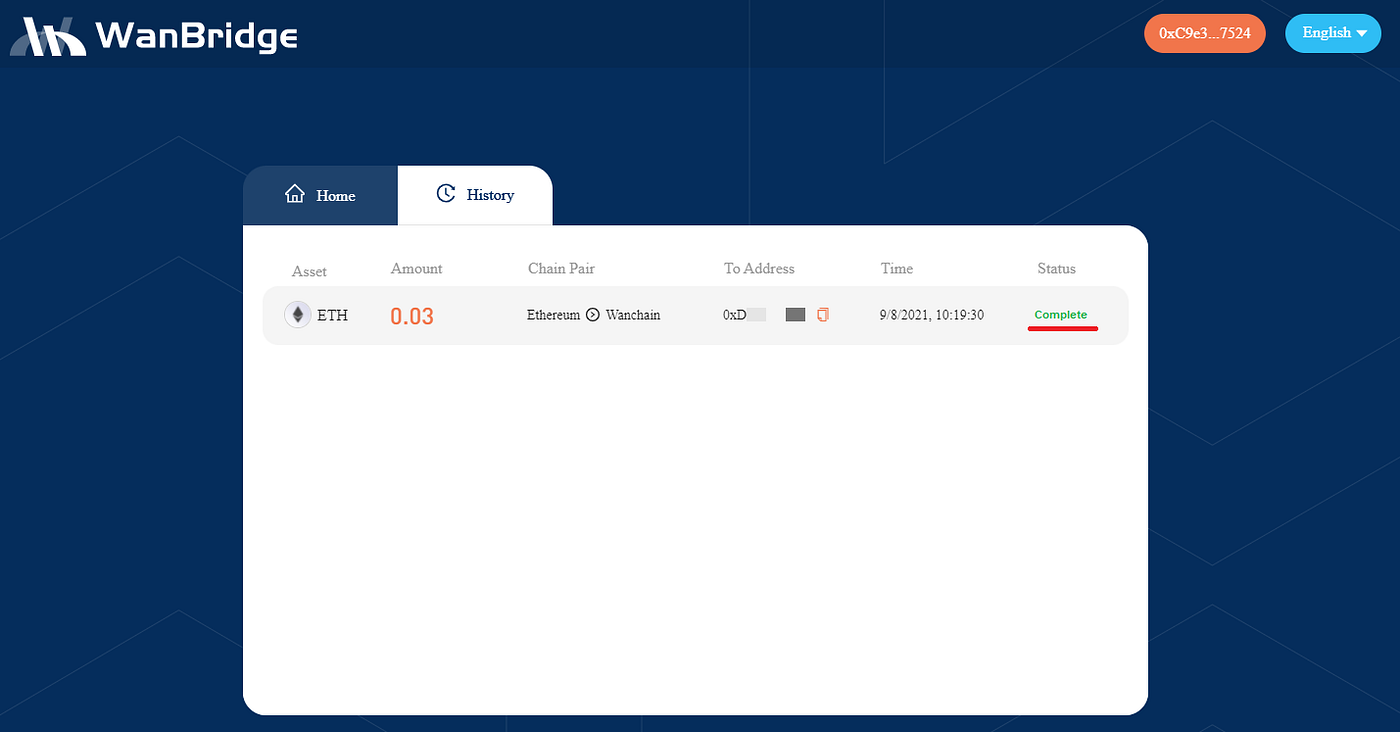Click the WanBridge logo icon
1400x732 pixels.
pos(47,36)
